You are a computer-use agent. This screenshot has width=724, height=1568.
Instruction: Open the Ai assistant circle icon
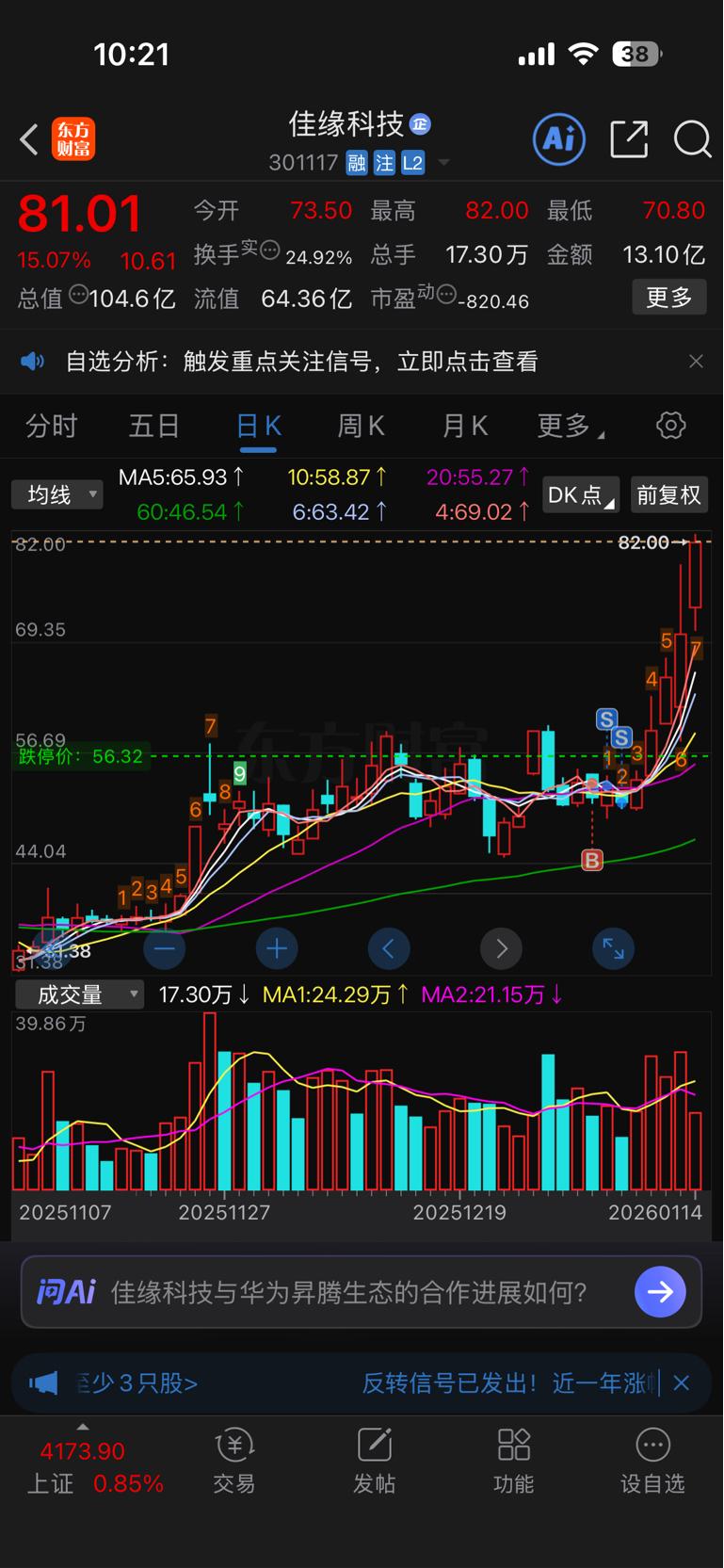point(559,139)
